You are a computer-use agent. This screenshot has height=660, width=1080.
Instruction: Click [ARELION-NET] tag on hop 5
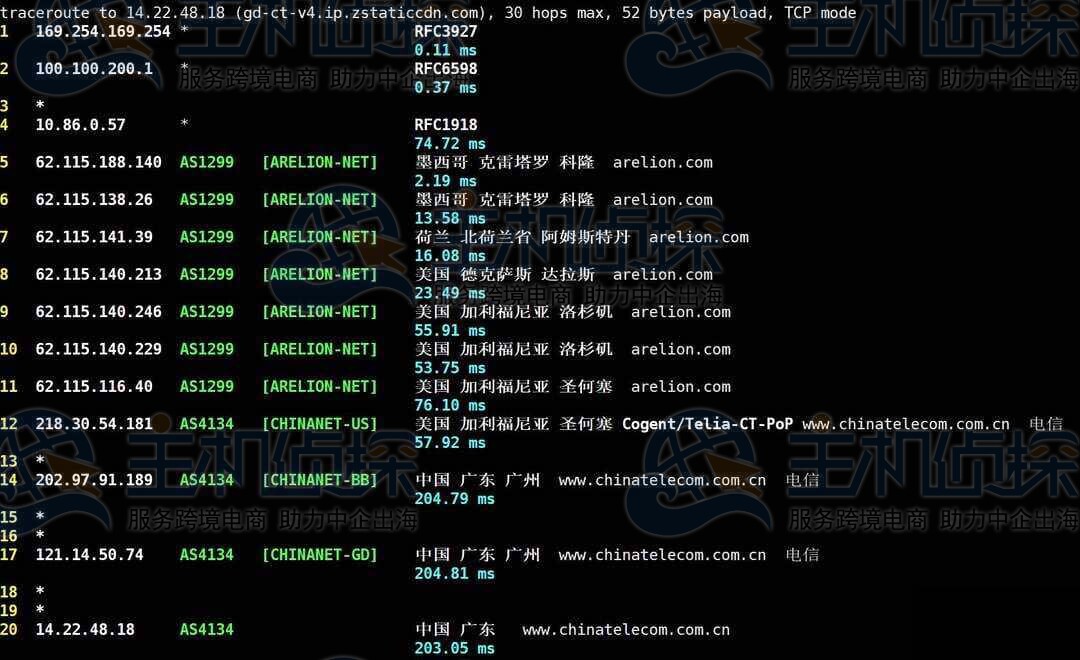click(x=320, y=163)
